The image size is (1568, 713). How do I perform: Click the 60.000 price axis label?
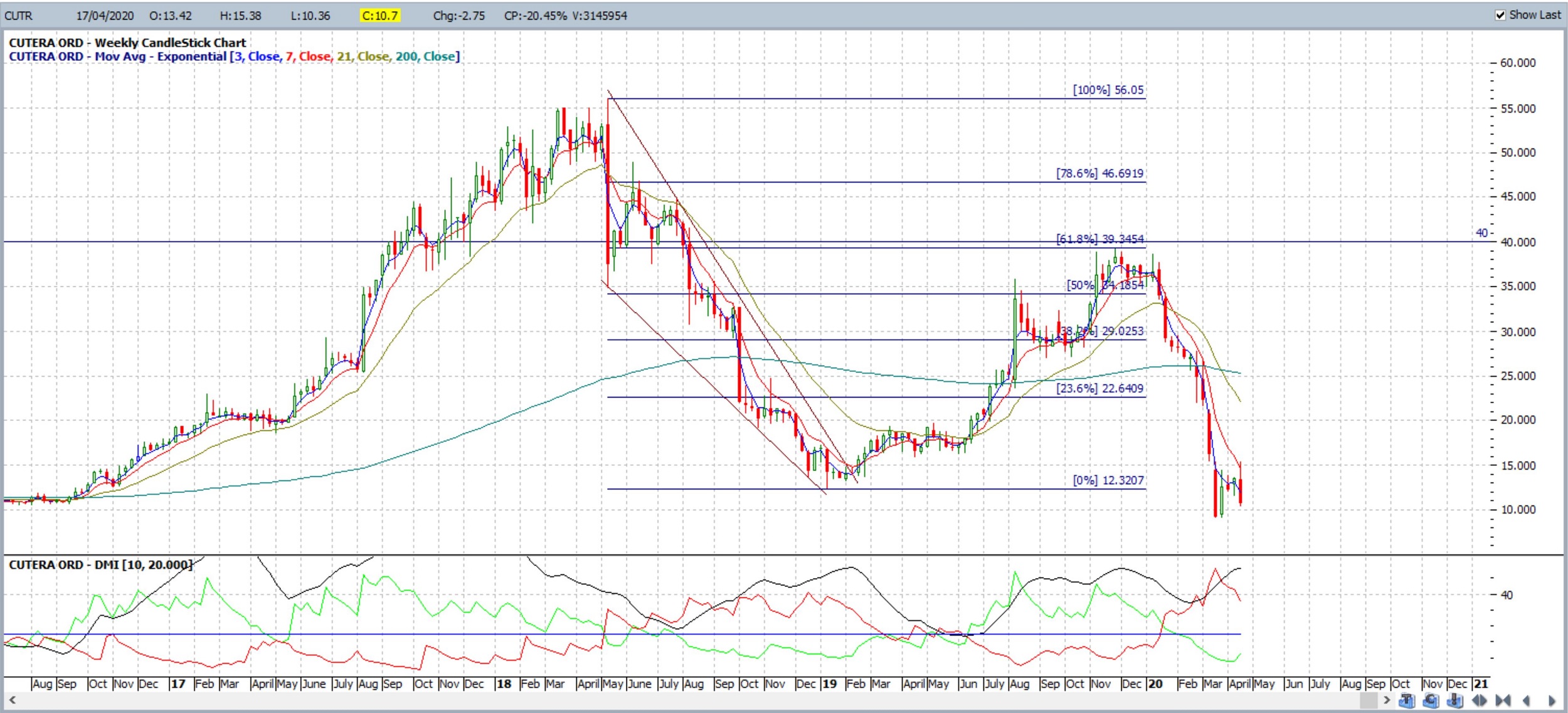coord(1518,63)
